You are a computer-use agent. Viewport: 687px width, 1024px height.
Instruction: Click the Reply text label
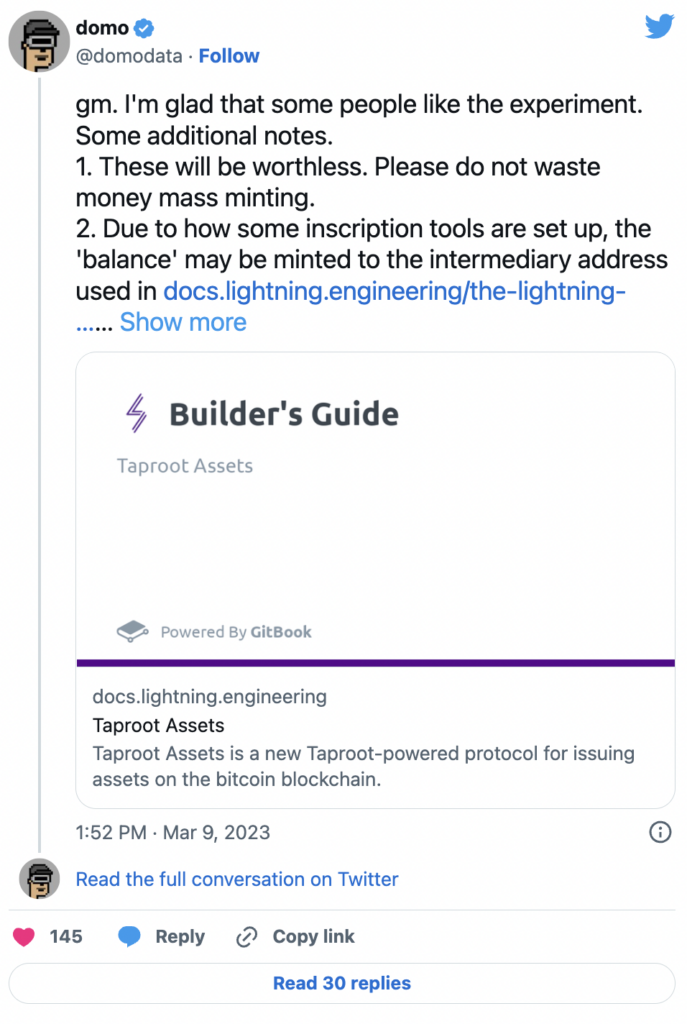(180, 937)
